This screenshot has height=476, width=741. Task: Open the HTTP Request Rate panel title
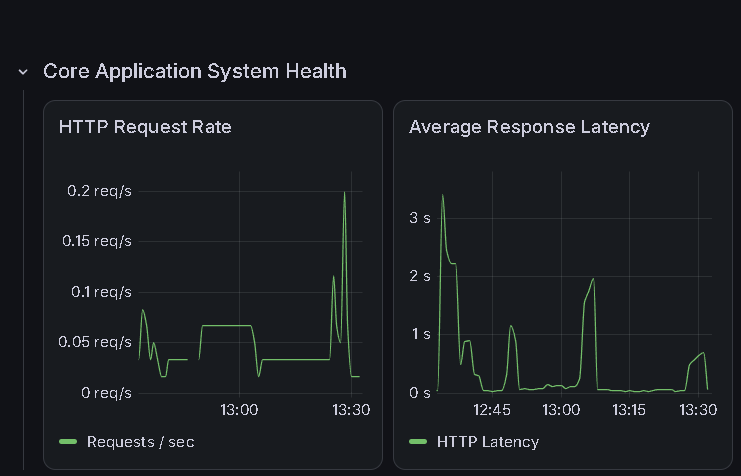(145, 127)
